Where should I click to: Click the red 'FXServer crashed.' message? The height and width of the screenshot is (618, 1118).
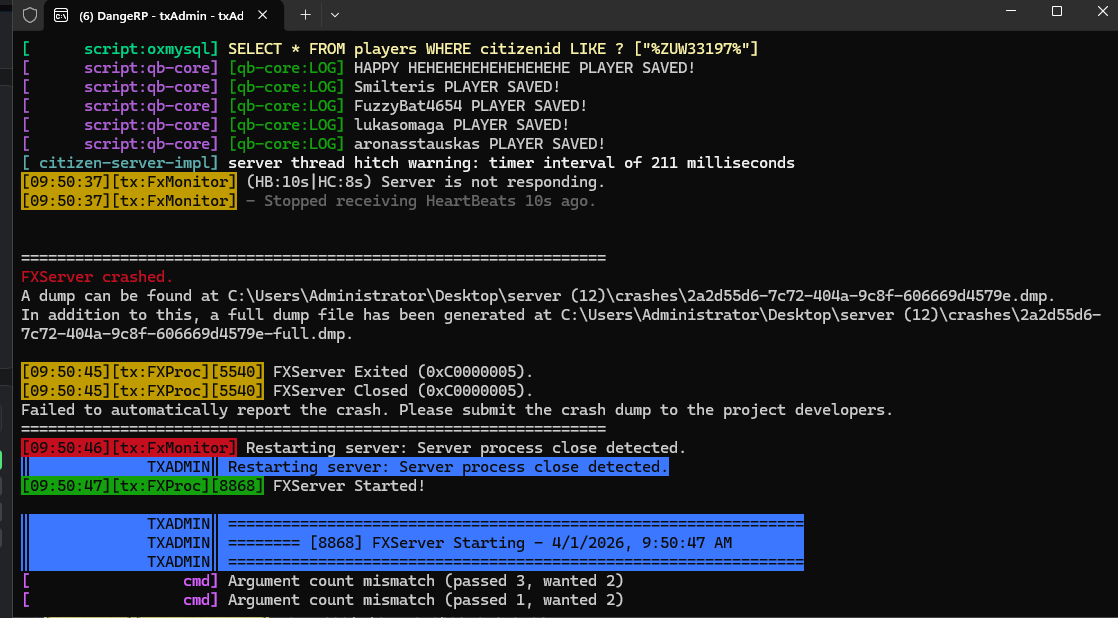[x=97, y=277]
